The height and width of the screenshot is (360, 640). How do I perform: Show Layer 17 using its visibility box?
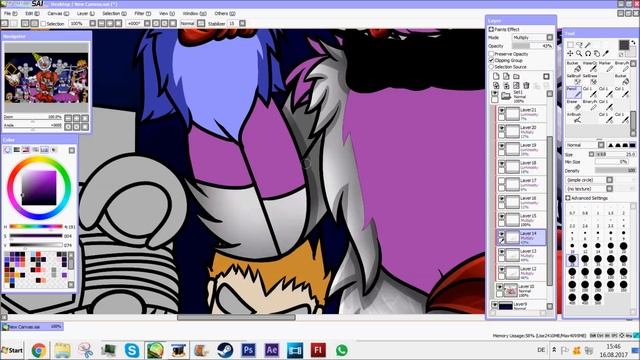501,181
